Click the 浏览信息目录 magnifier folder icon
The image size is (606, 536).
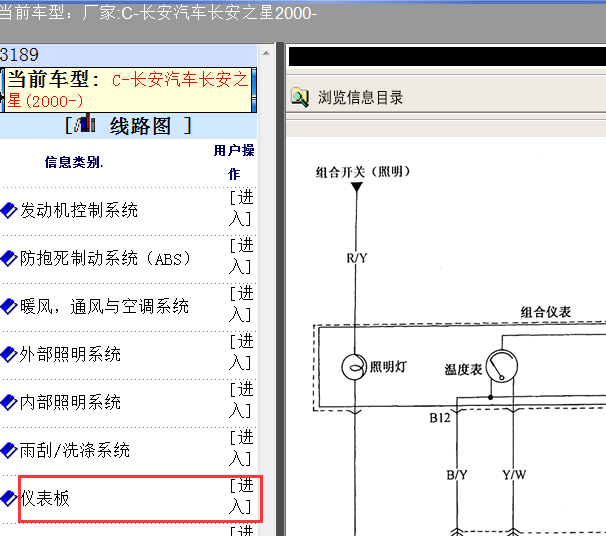[x=300, y=97]
